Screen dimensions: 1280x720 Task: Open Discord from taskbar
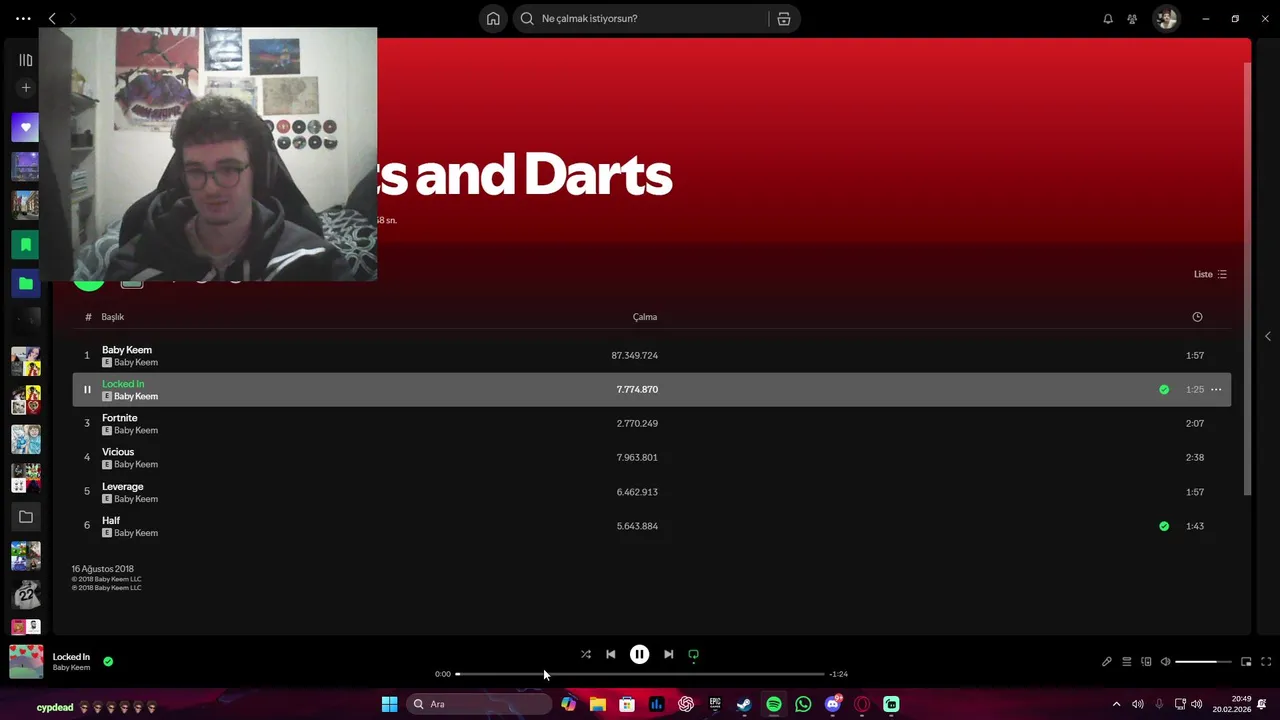833,704
